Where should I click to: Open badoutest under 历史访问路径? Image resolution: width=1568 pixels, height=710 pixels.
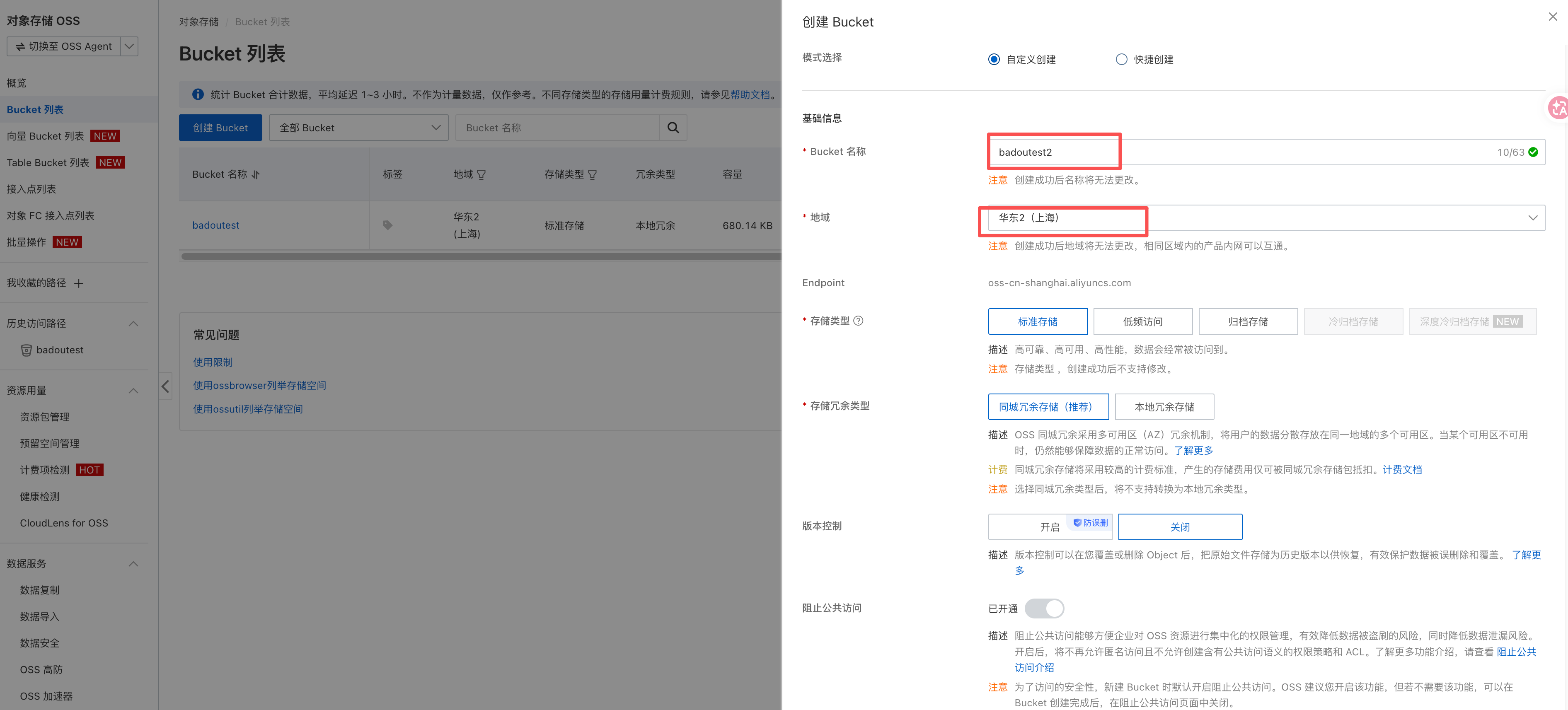(x=60, y=350)
